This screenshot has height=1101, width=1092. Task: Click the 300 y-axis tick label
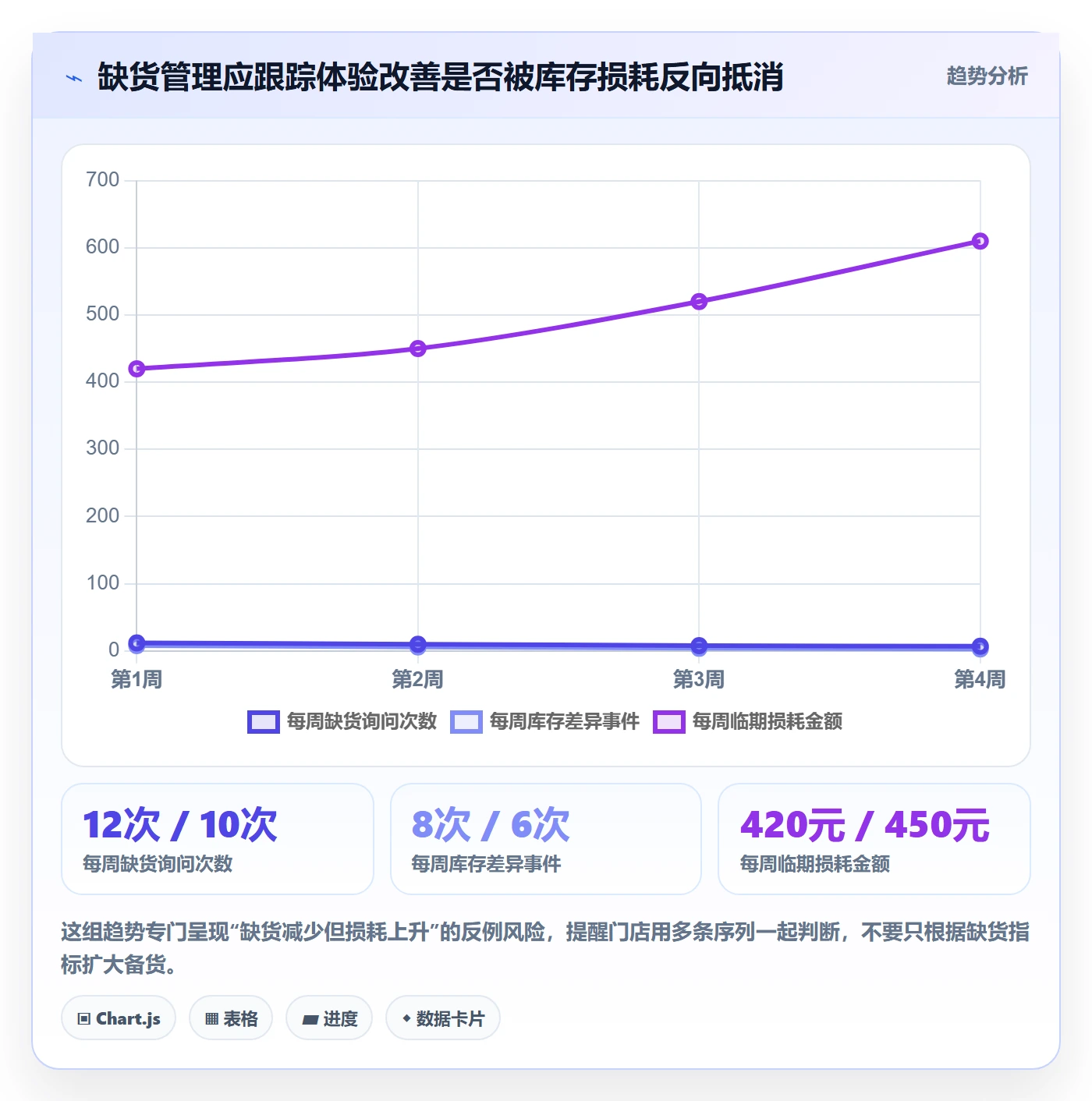pos(102,448)
